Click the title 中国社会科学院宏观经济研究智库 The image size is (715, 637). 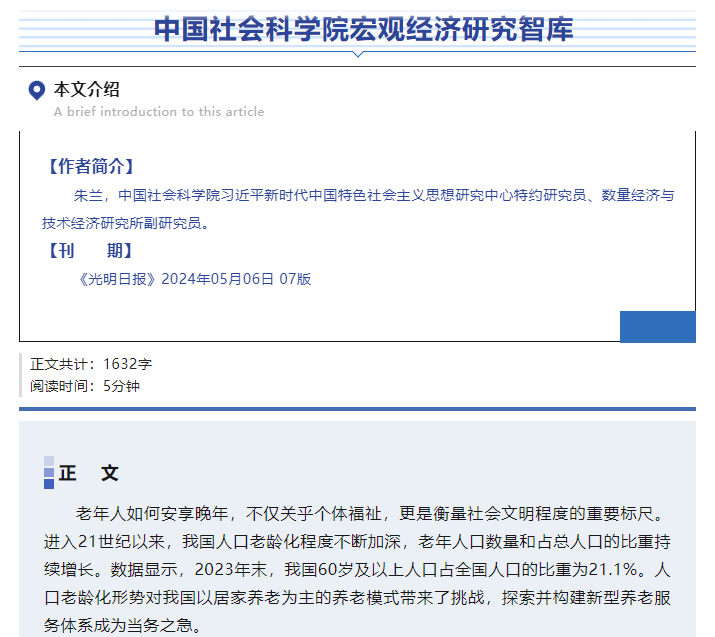click(x=363, y=29)
